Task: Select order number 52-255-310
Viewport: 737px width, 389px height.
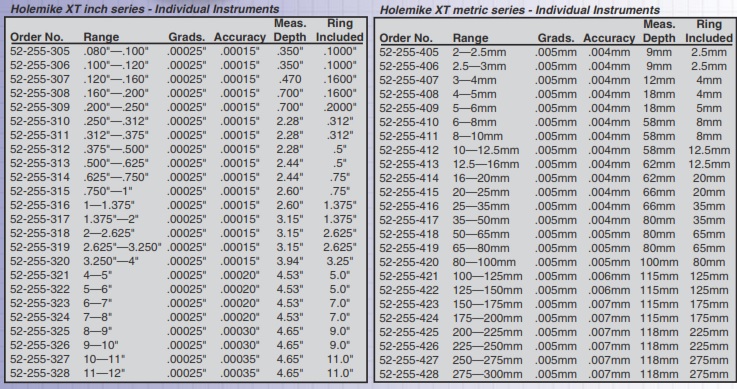Action: (40, 121)
